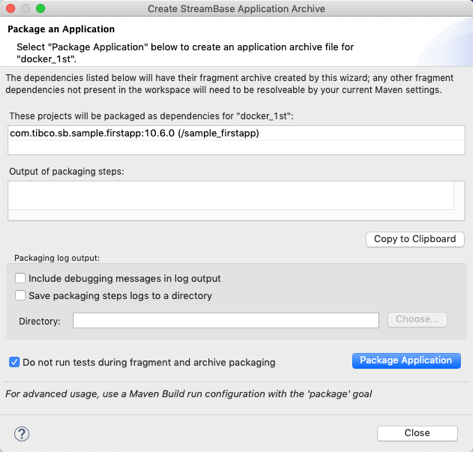This screenshot has width=473, height=452.
Task: Click the Packaging log output group label
Action: [57, 258]
